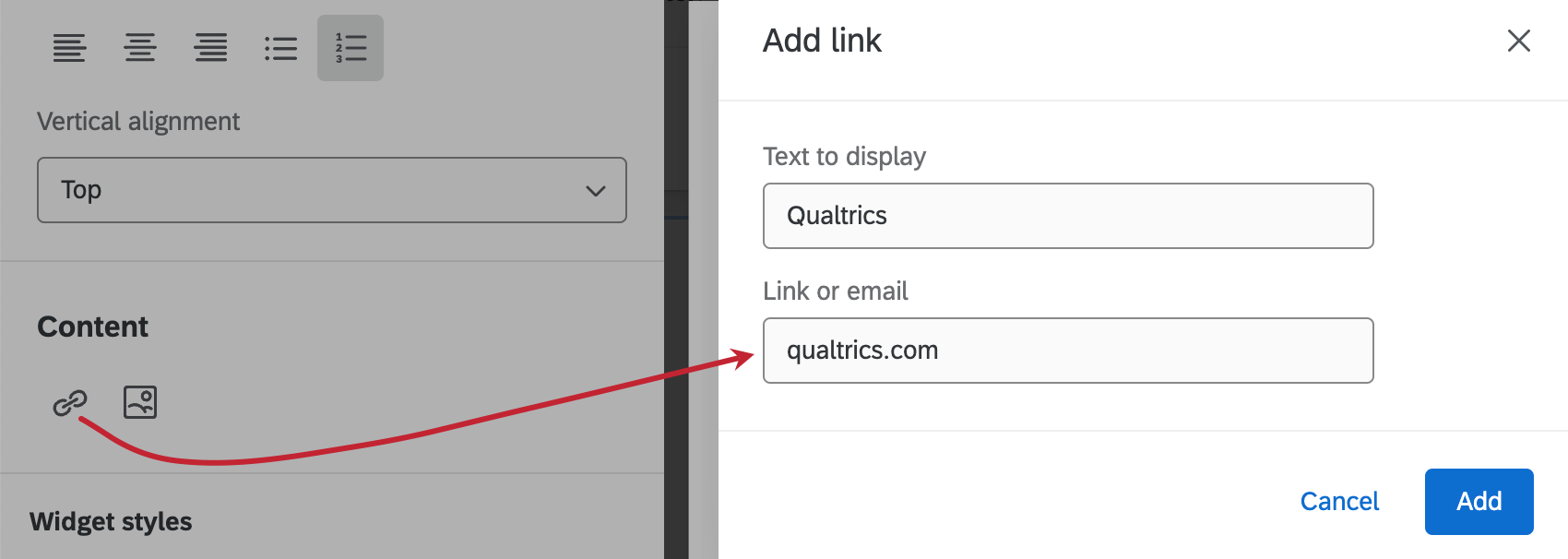Expand the chevron arrow beside Top
The height and width of the screenshot is (559, 1568).
click(x=596, y=191)
